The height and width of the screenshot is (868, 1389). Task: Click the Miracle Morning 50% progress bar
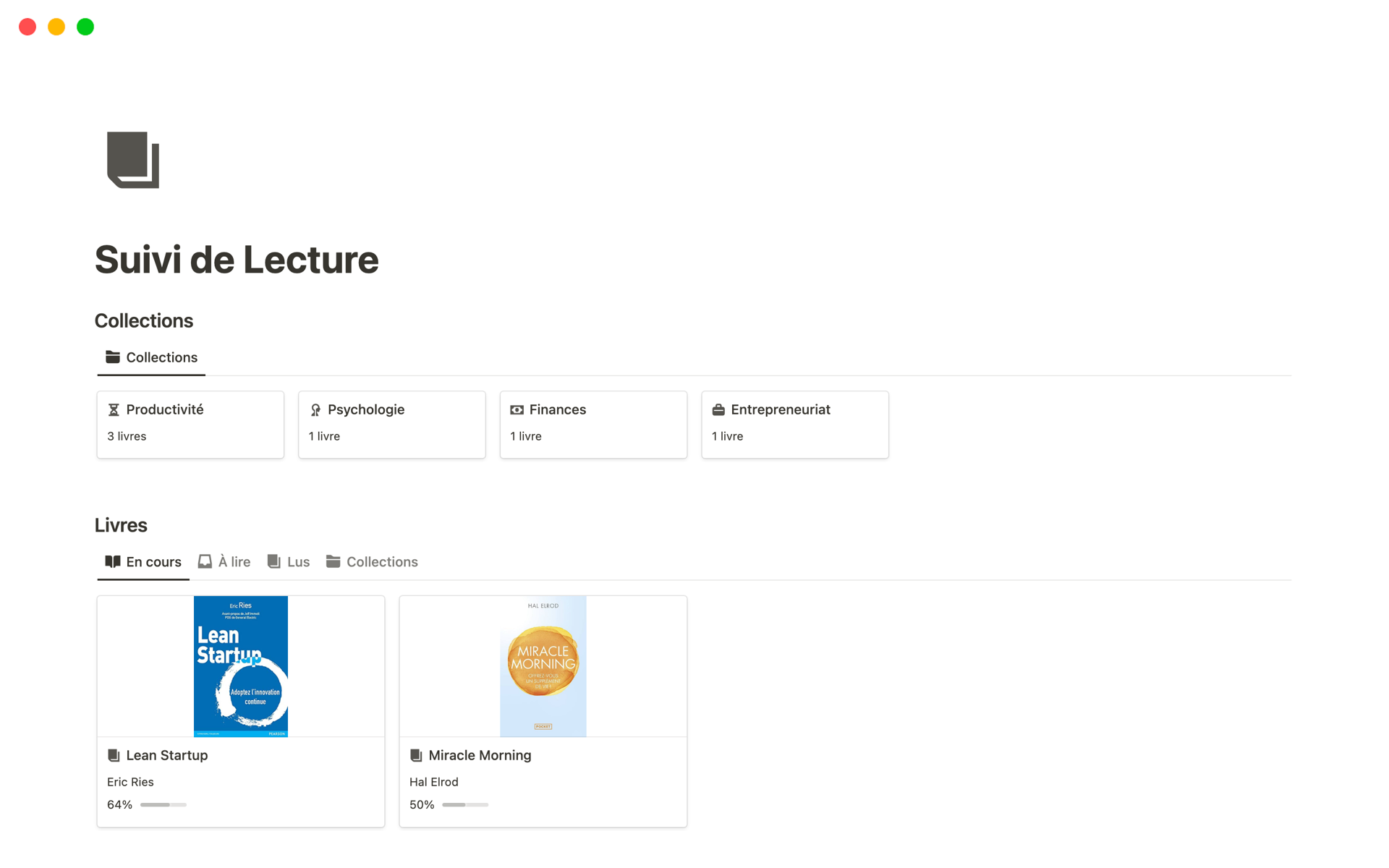(x=465, y=805)
